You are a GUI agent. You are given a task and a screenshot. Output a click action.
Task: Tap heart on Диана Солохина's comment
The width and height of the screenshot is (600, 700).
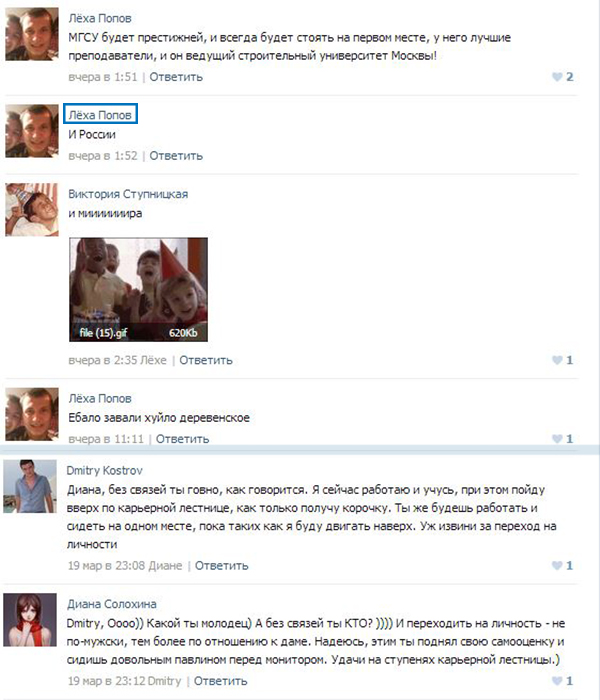coord(557,680)
